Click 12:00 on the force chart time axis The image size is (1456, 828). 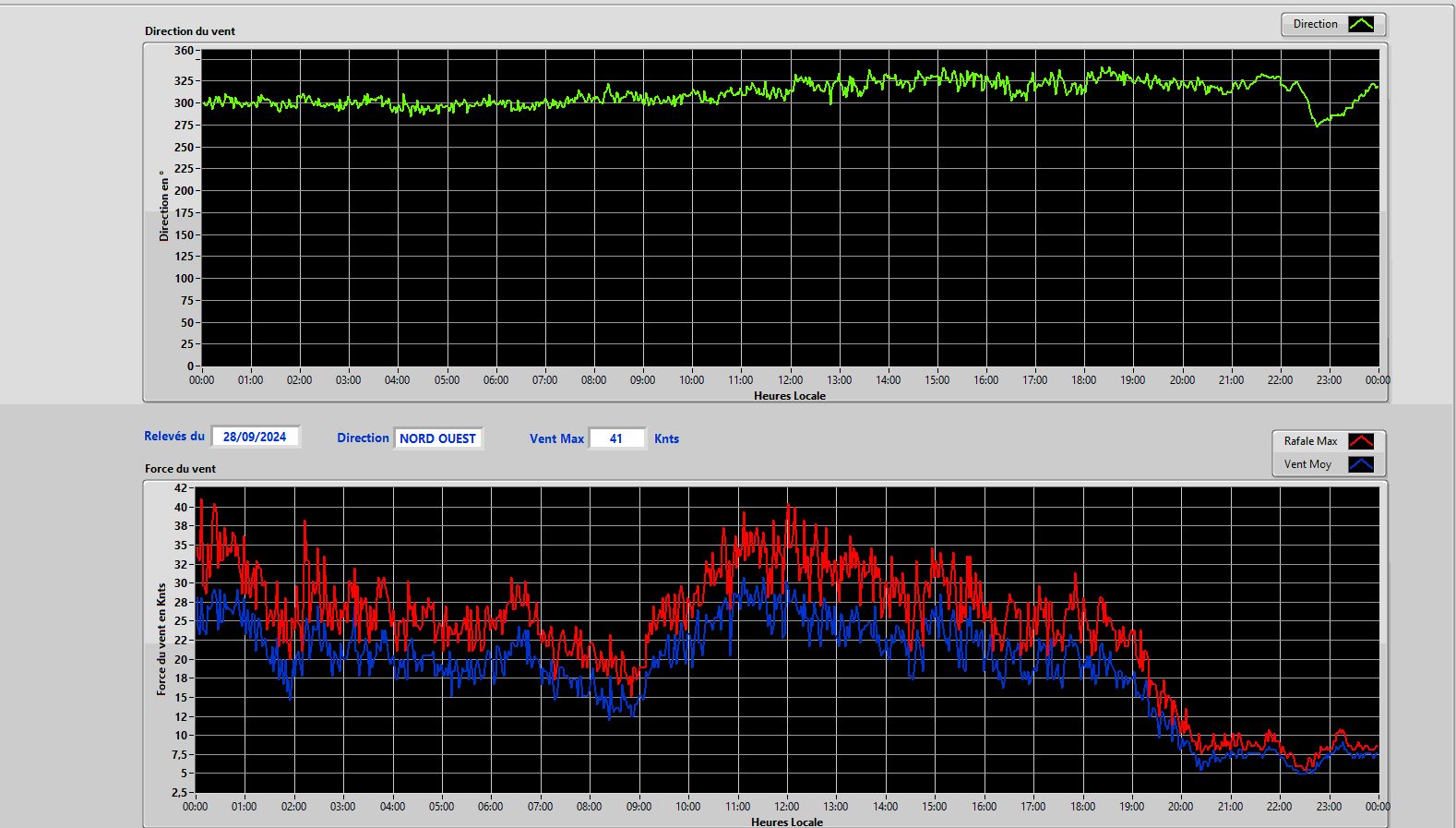pyautogui.click(x=786, y=806)
